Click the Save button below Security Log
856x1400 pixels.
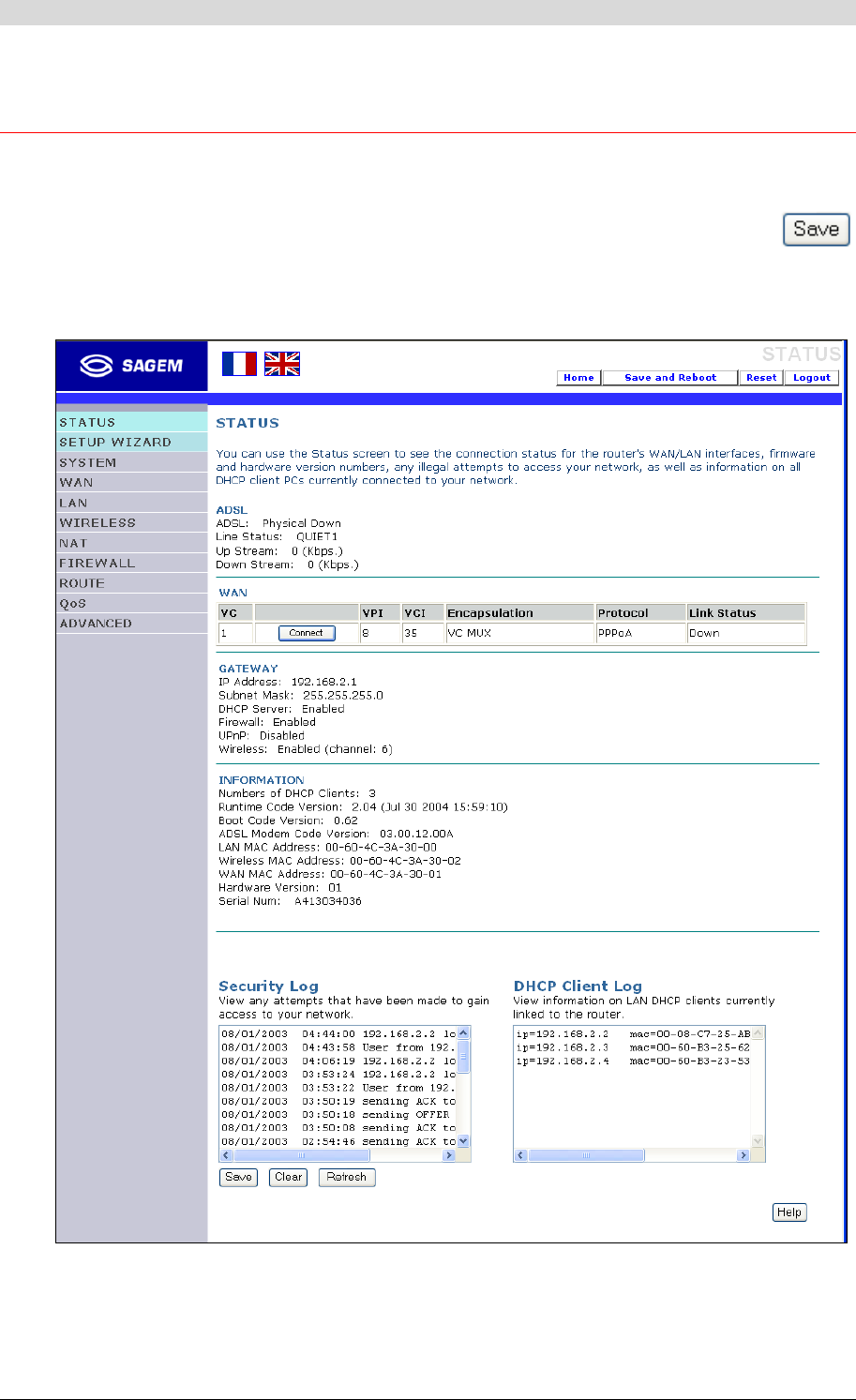[x=238, y=1177]
